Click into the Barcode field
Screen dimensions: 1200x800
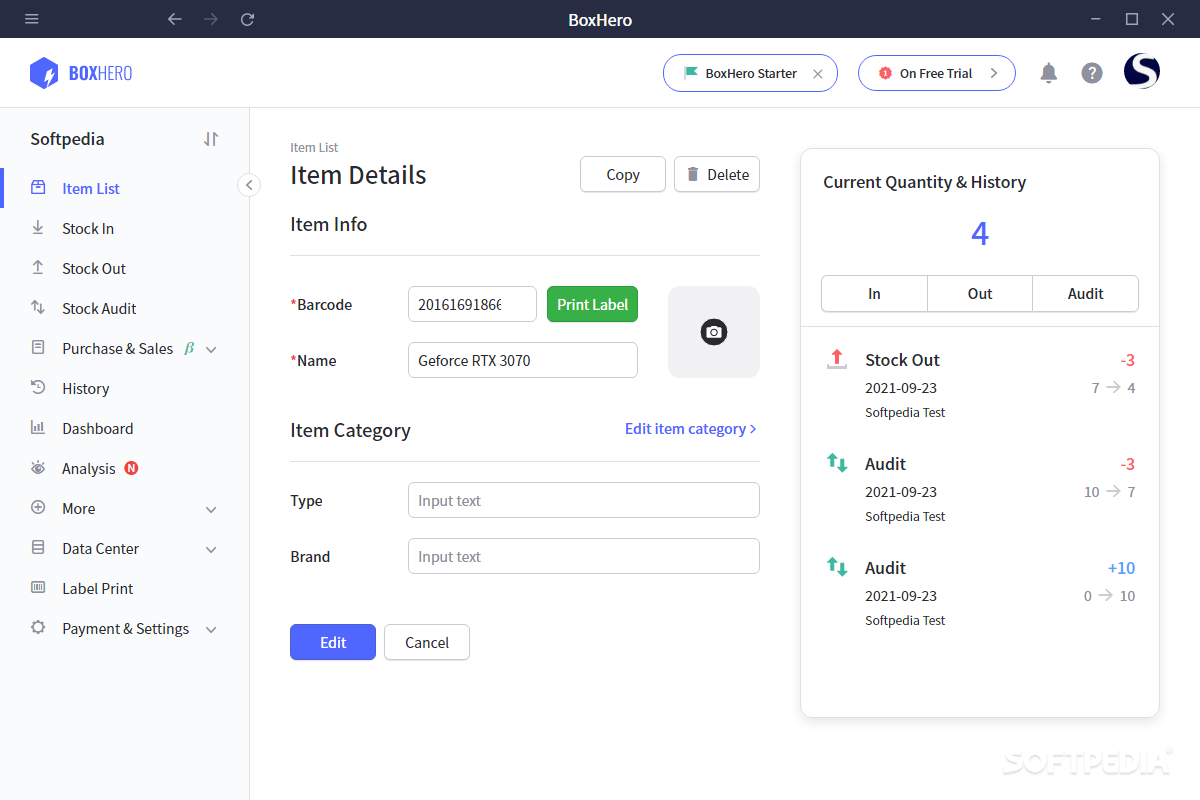tap(472, 304)
